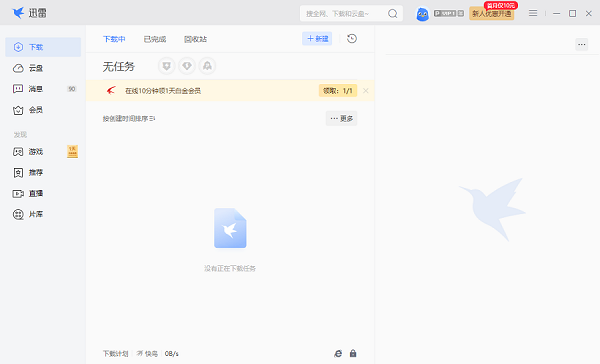Maximize the Xunlei window
600x364 pixels.
[572, 13]
